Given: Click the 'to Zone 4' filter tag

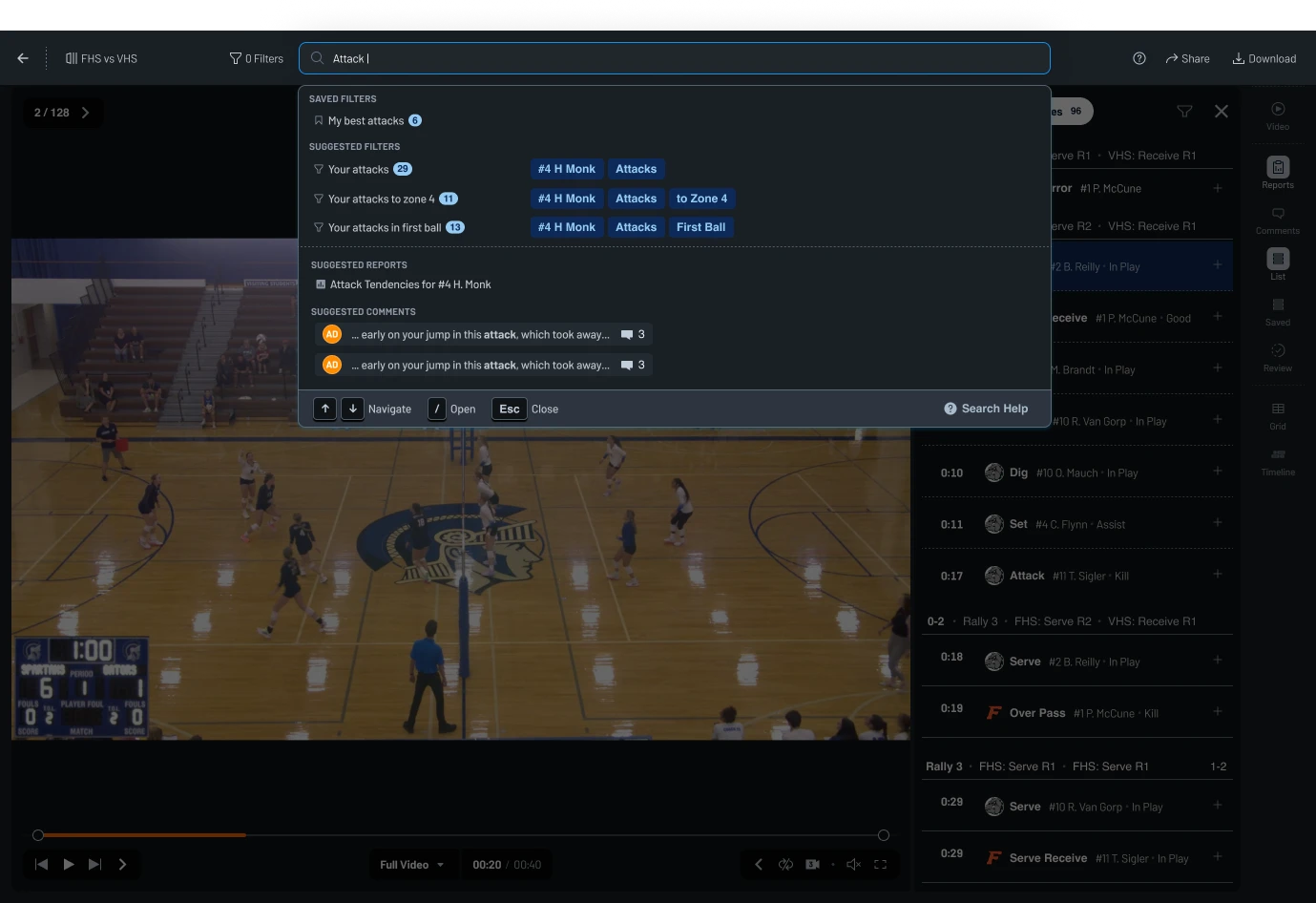Looking at the screenshot, I should point(701,199).
